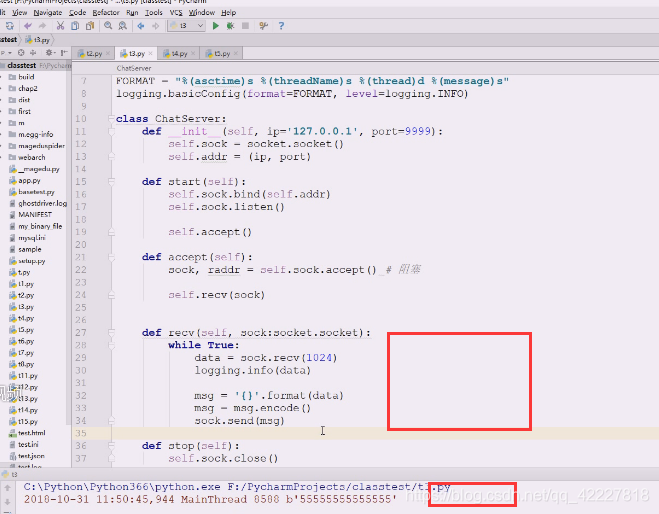
Task: Click the t3 run tab at bottom
Action: coord(11,474)
